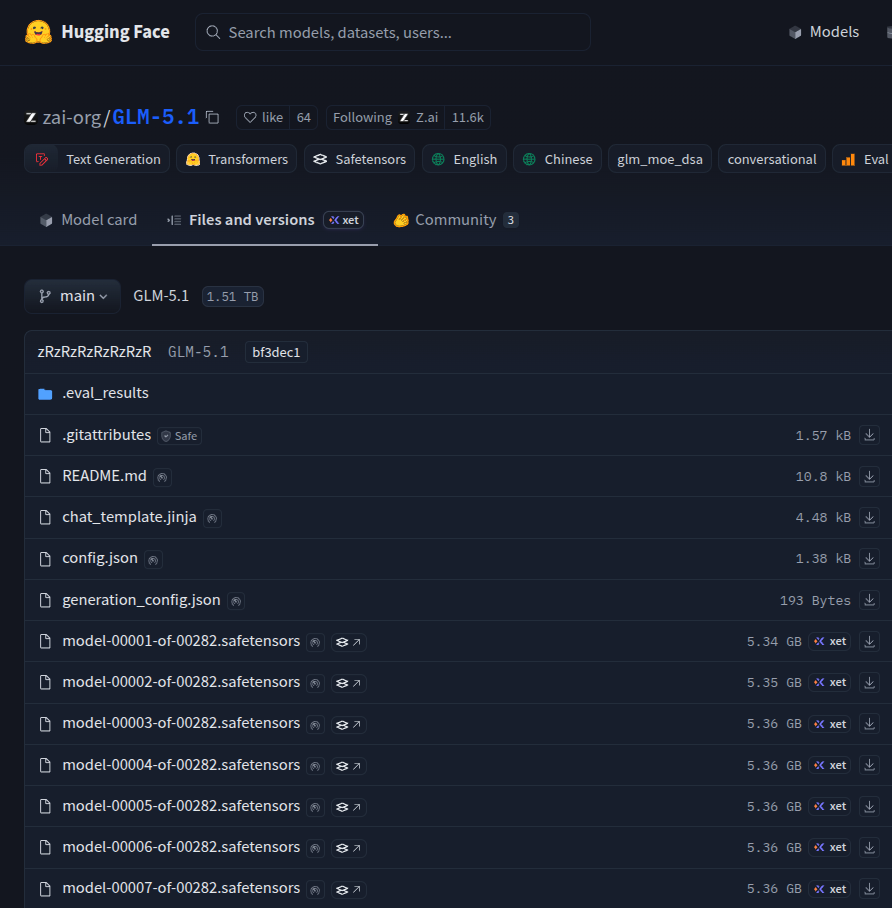The width and height of the screenshot is (892, 908).
Task: Open the .eval_results folder
Action: 105,393
